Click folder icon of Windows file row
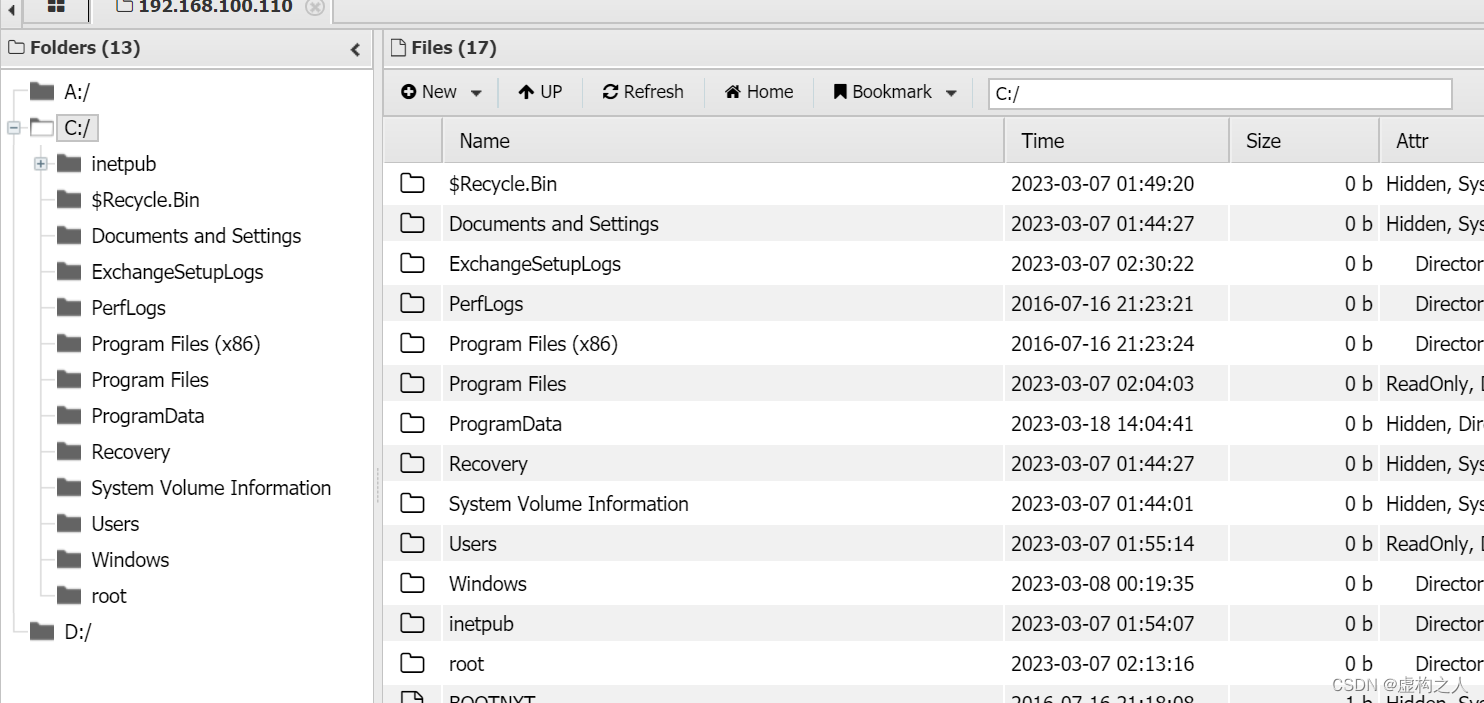This screenshot has width=1484, height=703. pyautogui.click(x=412, y=583)
